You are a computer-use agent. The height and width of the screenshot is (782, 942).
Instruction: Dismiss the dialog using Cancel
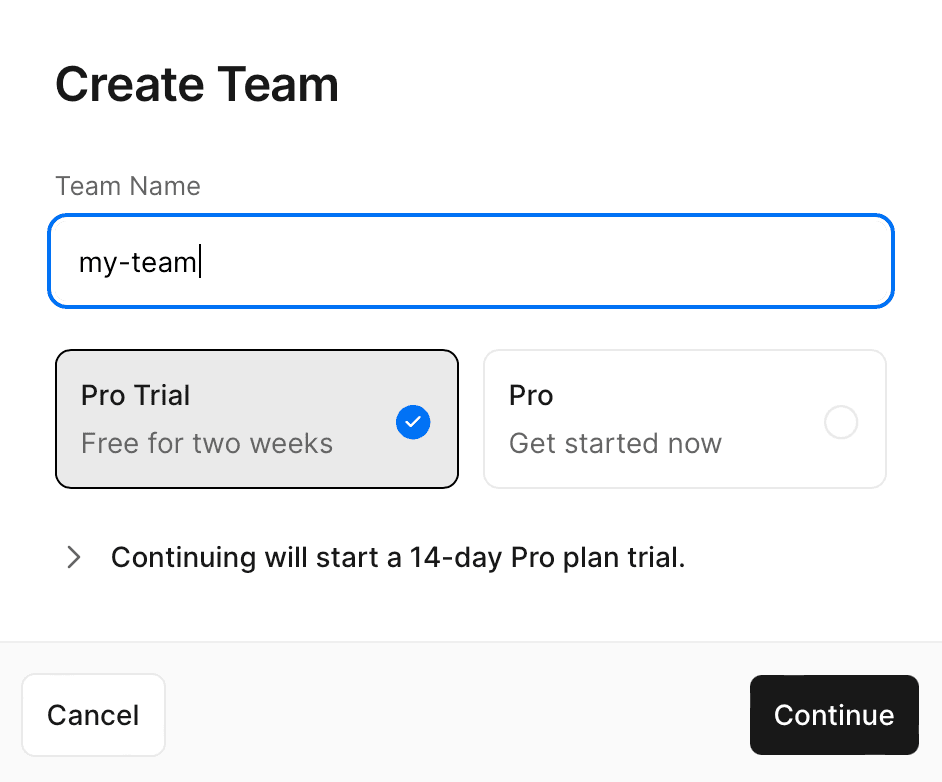pos(93,714)
